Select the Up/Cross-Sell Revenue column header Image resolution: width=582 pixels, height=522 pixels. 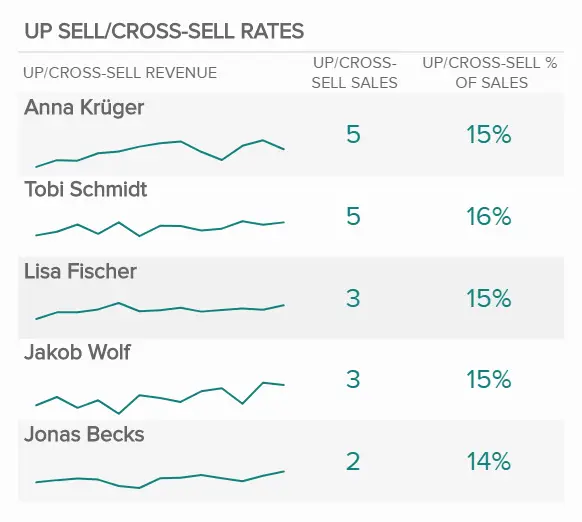120,73
